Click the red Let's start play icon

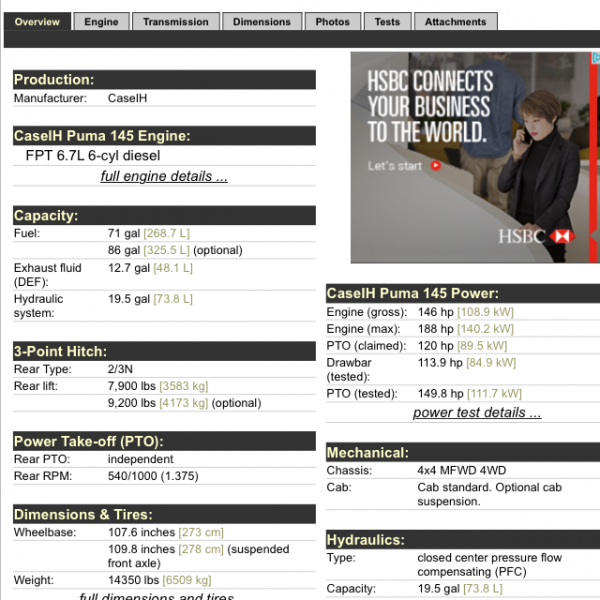pos(436,166)
